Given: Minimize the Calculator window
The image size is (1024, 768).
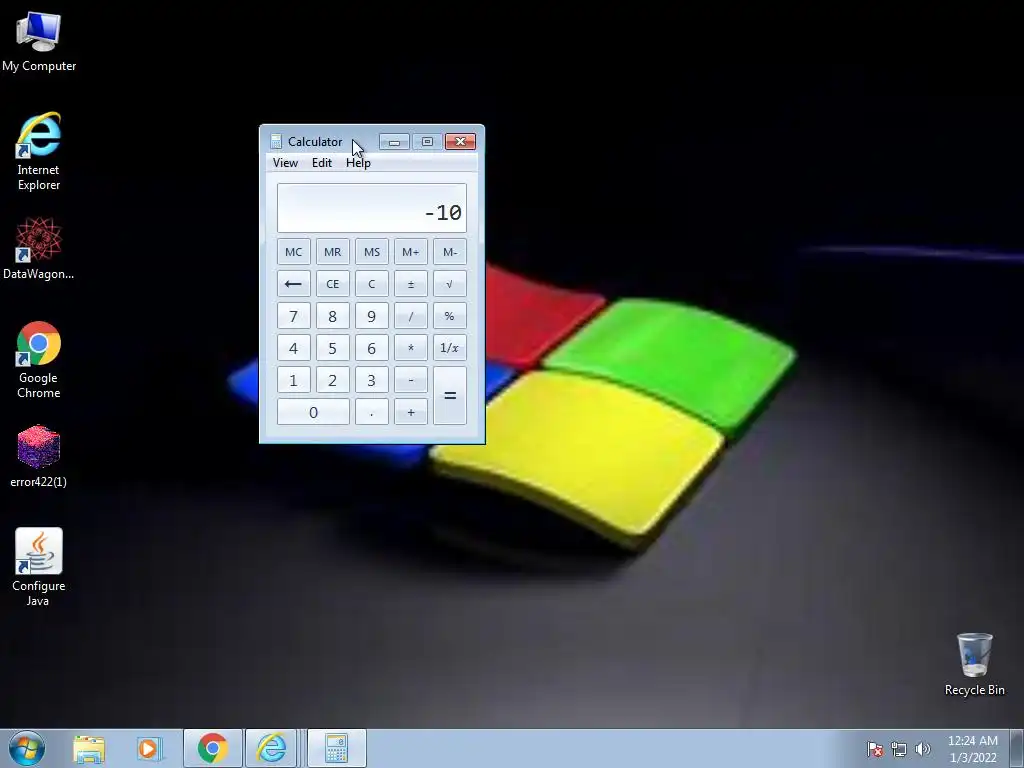Looking at the screenshot, I should tap(394, 142).
